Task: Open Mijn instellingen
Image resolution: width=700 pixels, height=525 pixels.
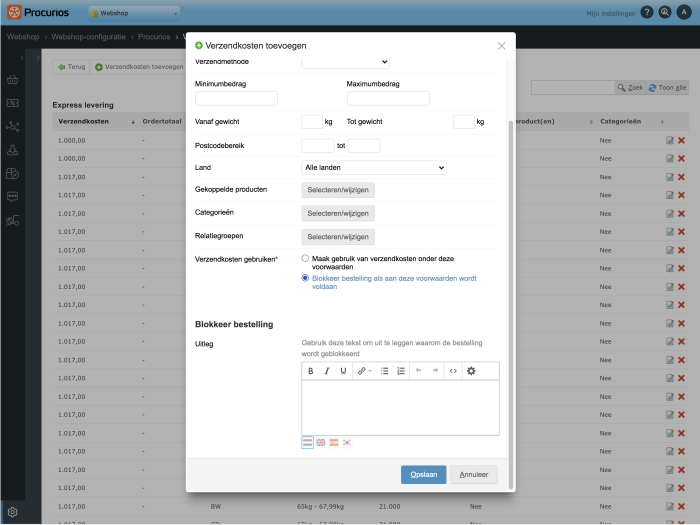Action: (610, 14)
